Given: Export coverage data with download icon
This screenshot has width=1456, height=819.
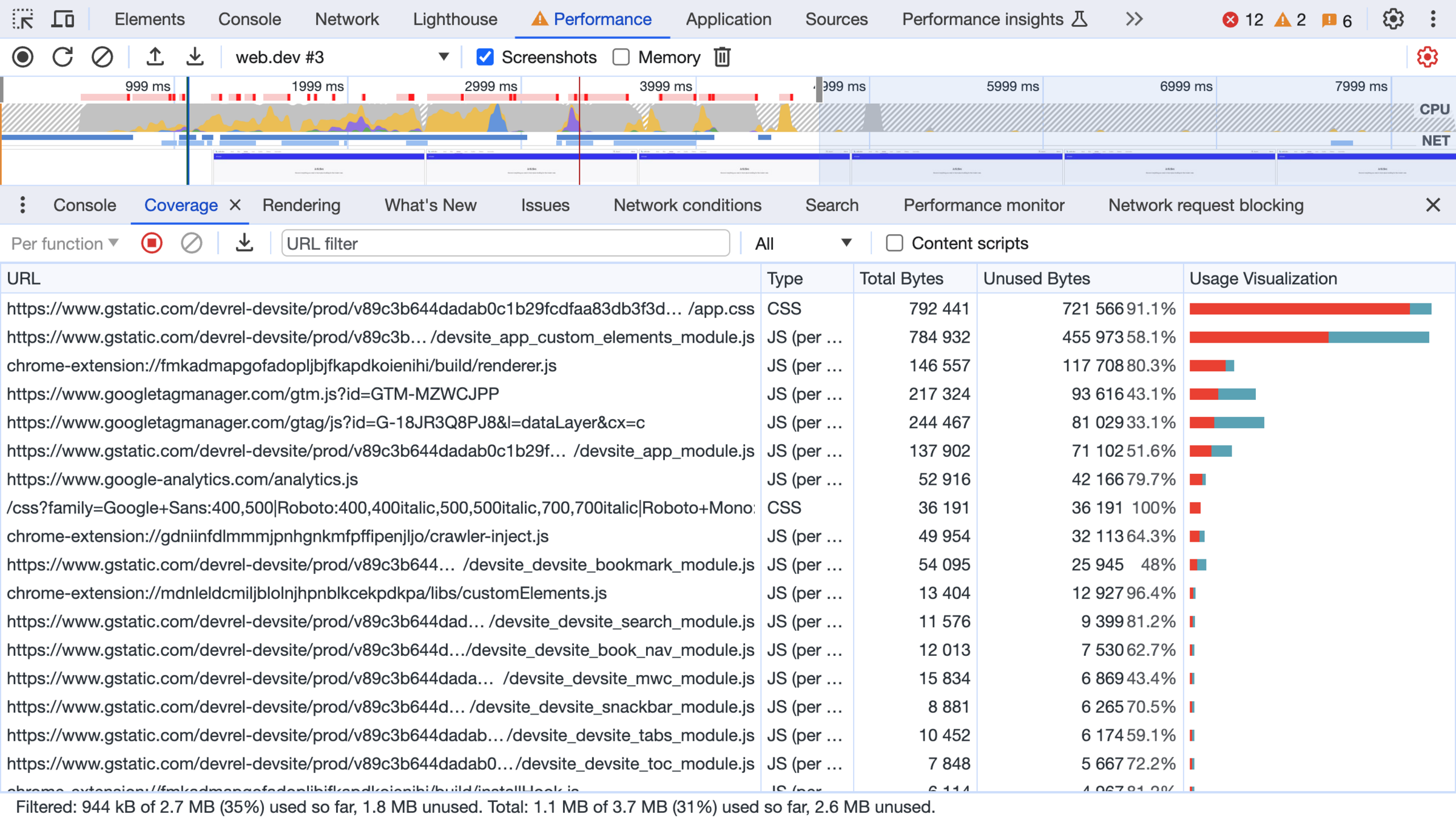Looking at the screenshot, I should tap(244, 243).
